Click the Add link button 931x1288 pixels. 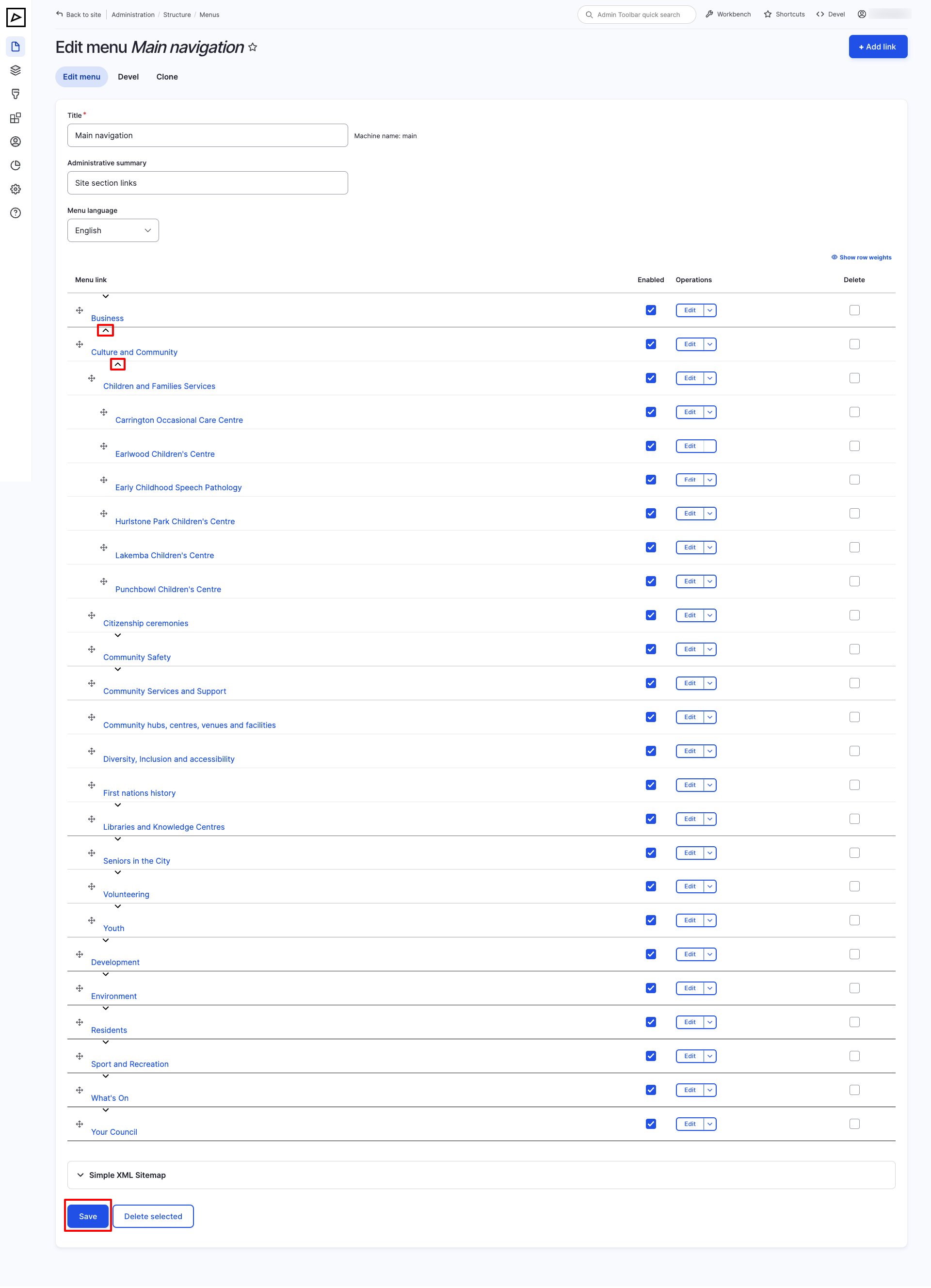[x=877, y=47]
